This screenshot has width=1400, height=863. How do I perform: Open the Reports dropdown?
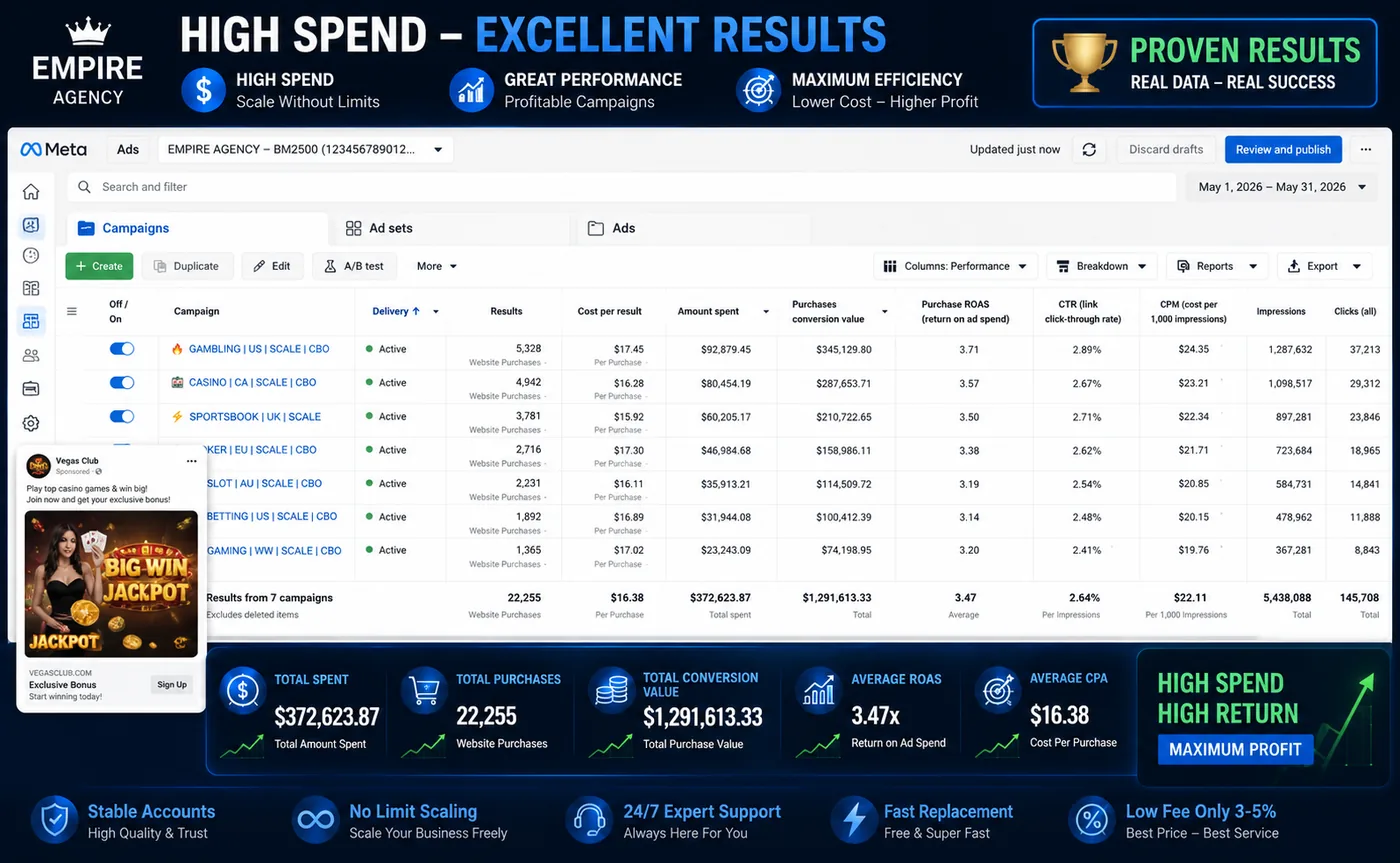[1217, 266]
